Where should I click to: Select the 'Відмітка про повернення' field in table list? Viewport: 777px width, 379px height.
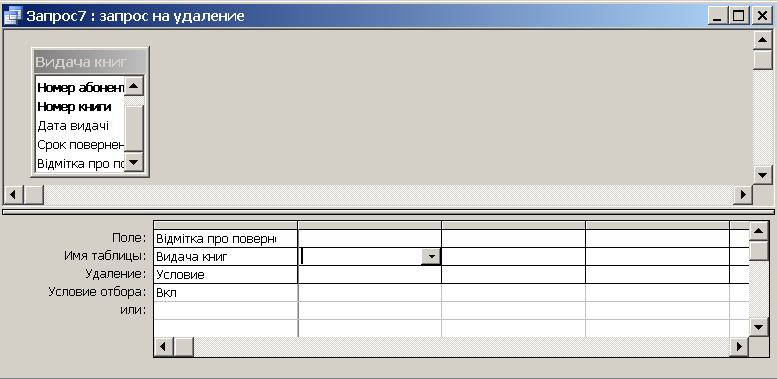(80, 163)
